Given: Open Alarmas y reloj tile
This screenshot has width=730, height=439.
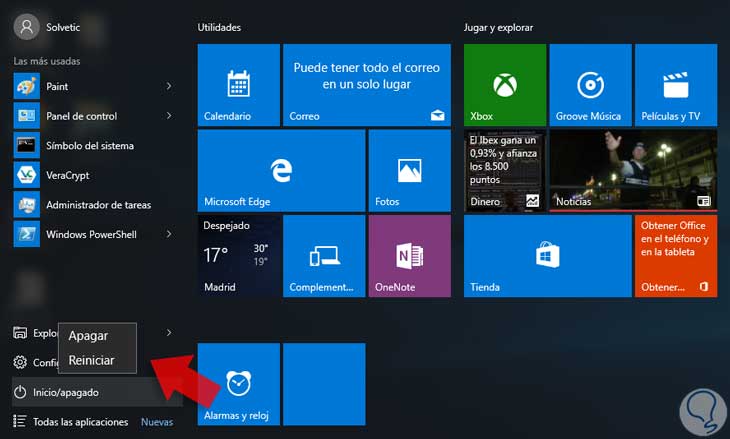Looking at the screenshot, I should (x=239, y=384).
